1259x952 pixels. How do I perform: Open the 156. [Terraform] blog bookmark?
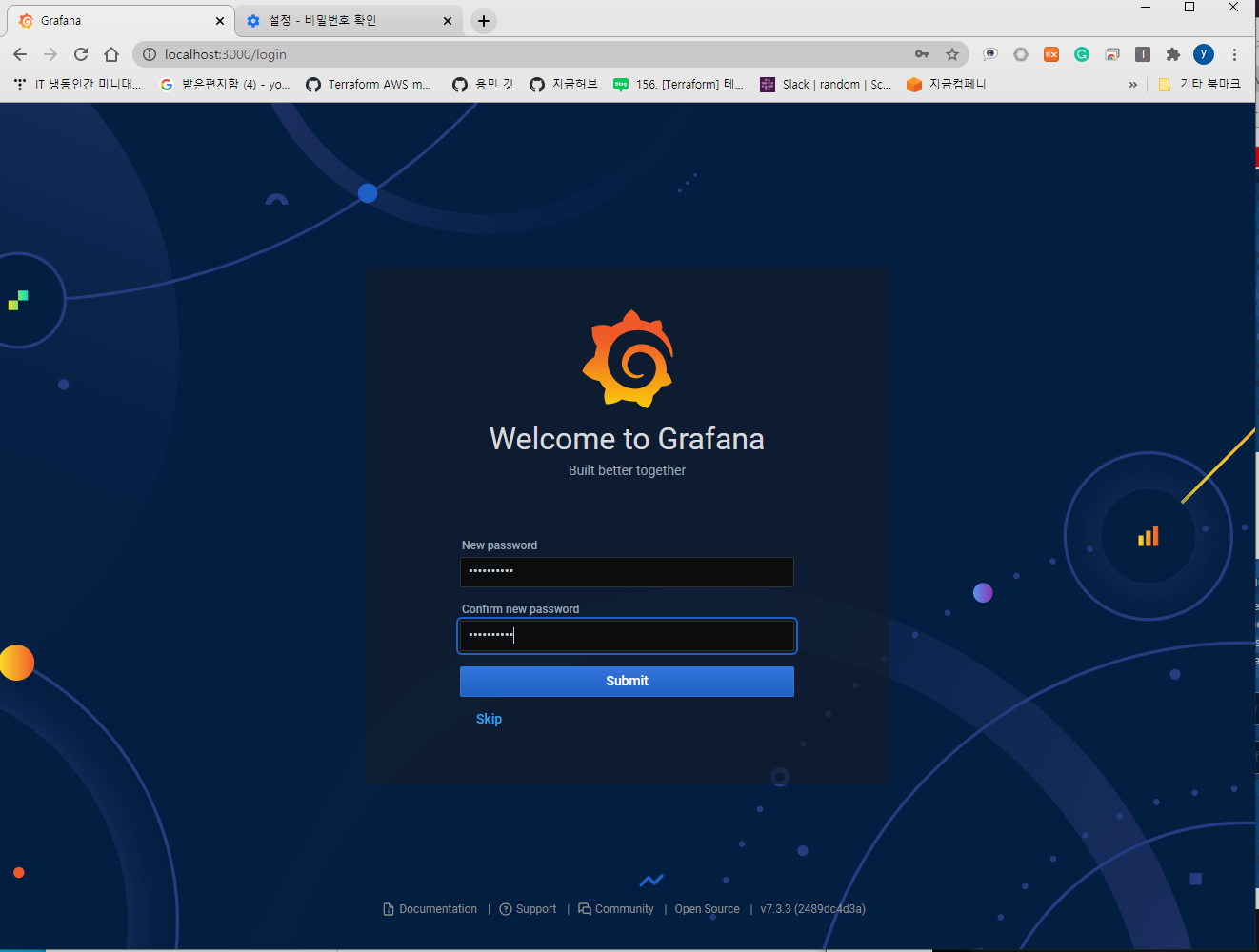pyautogui.click(x=679, y=84)
